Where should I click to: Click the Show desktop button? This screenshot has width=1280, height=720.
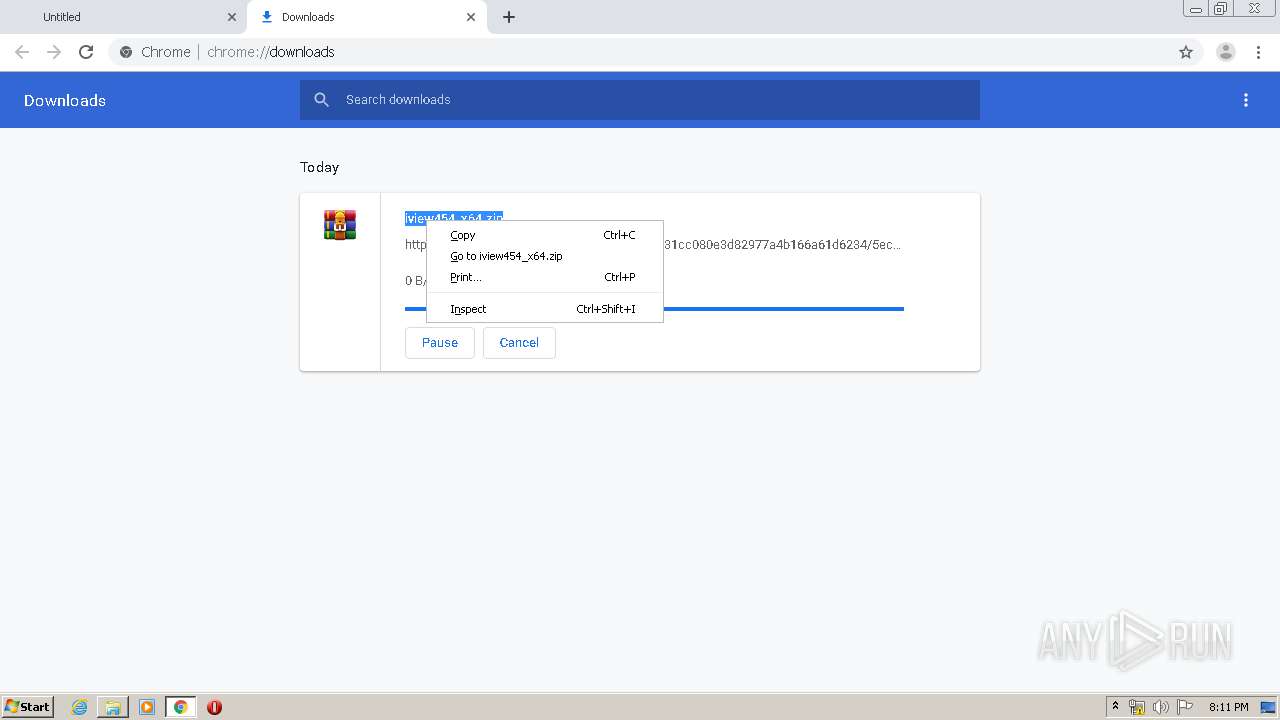1269,707
